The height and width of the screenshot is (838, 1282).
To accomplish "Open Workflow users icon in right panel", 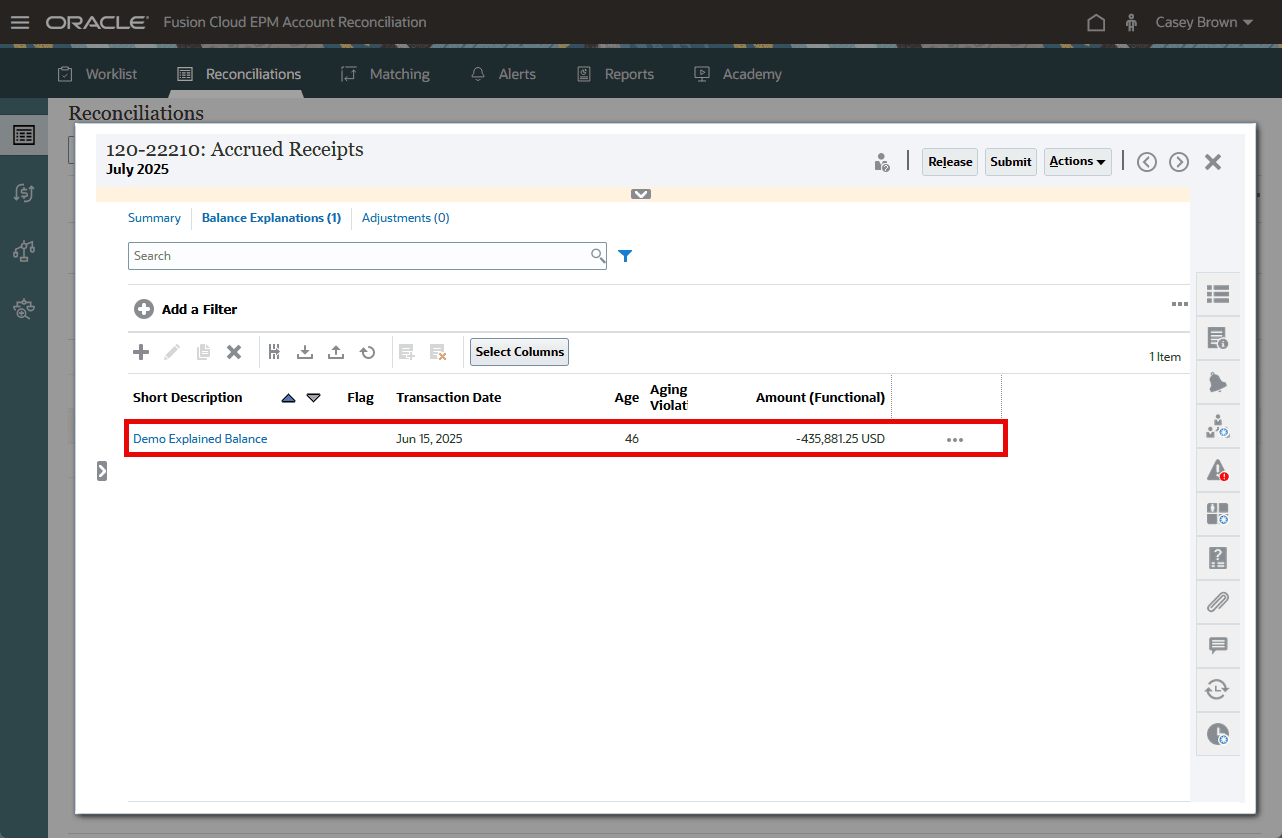I will (1218, 426).
